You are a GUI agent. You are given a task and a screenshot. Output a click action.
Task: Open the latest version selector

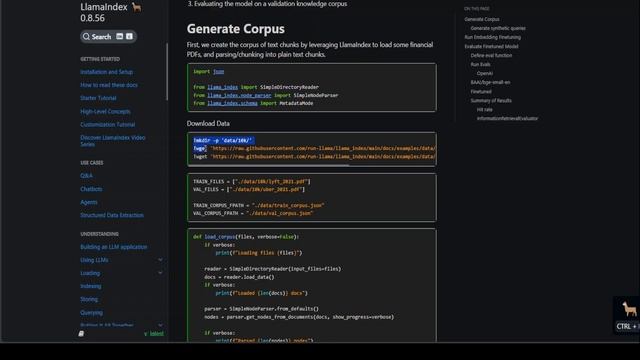[x=153, y=333]
